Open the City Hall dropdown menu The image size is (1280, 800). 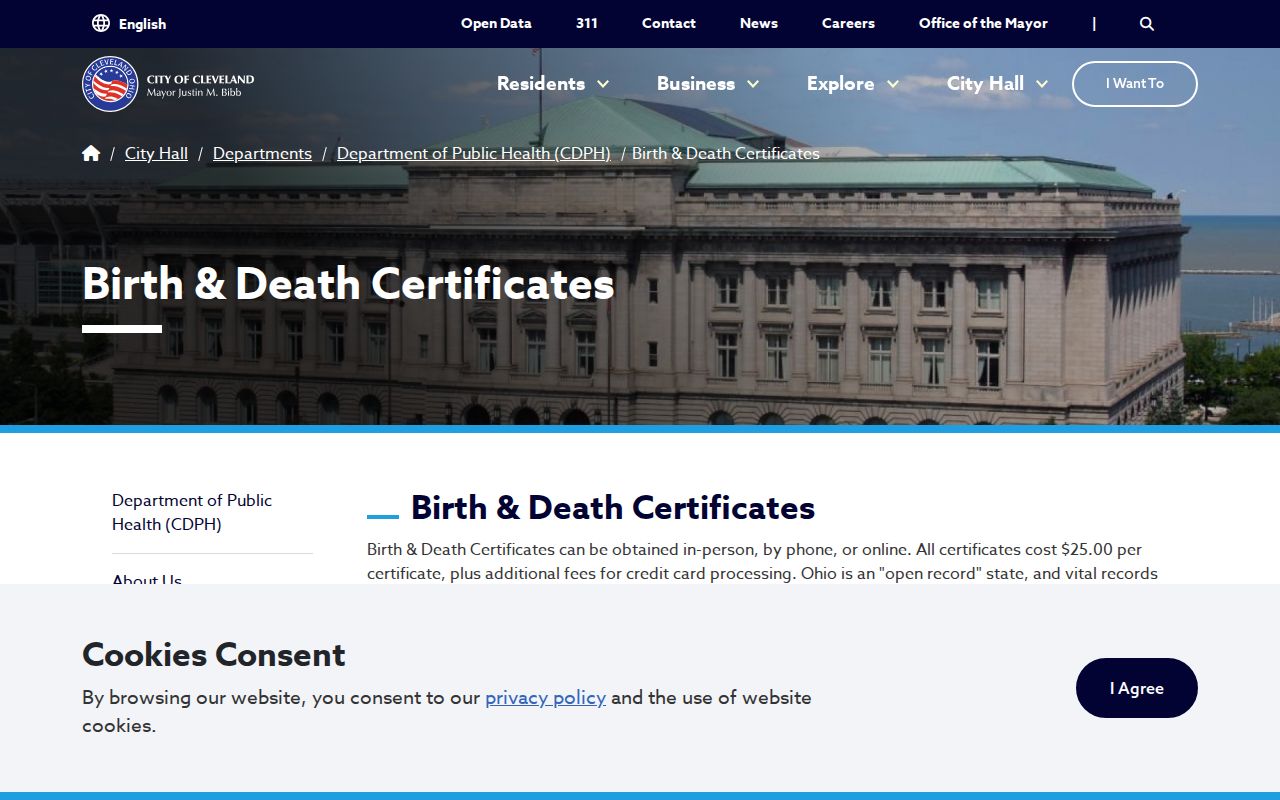[x=997, y=84]
